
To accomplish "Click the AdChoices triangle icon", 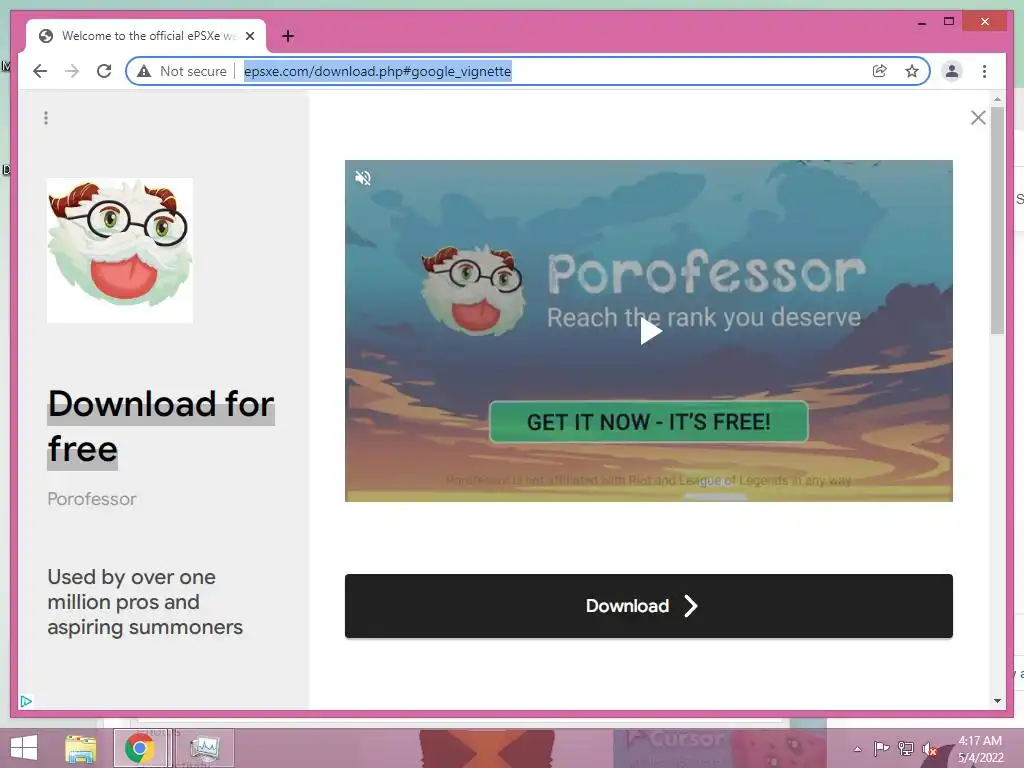I will click(x=26, y=701).
